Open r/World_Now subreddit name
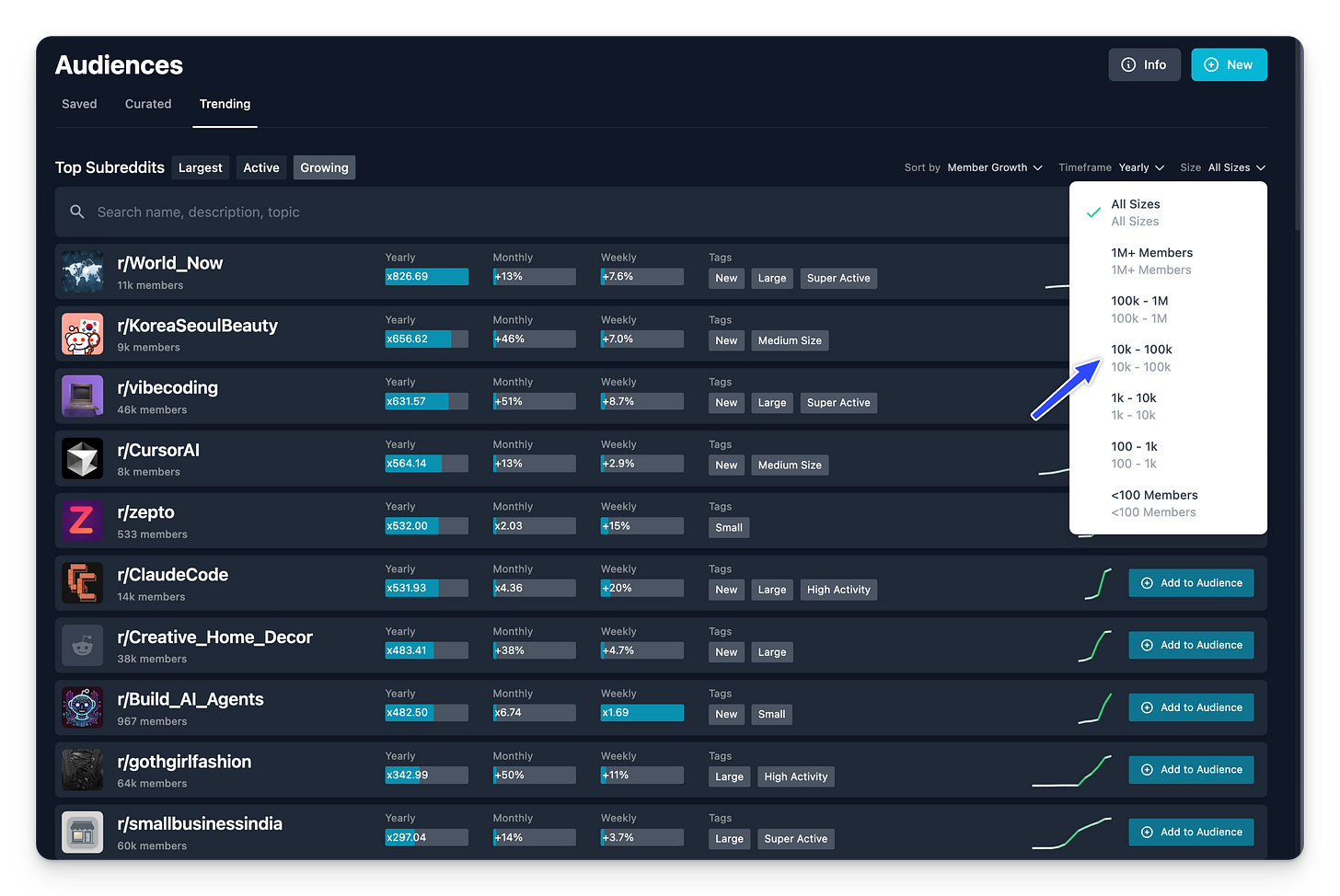Image resolution: width=1340 pixels, height=896 pixels. 170,263
